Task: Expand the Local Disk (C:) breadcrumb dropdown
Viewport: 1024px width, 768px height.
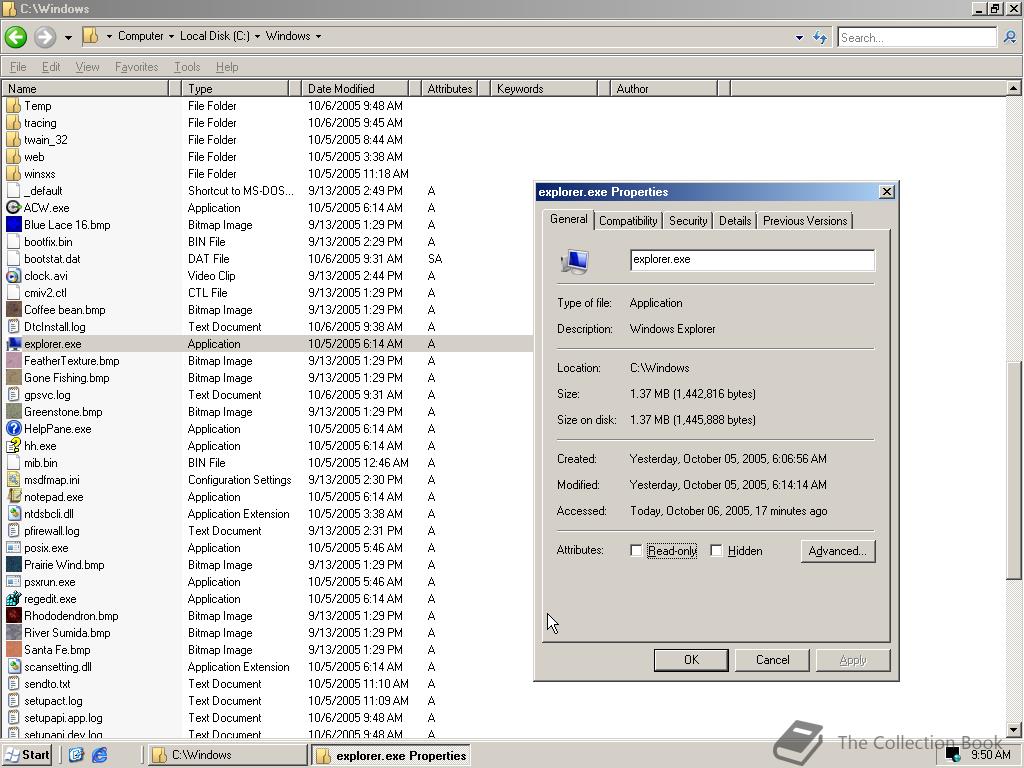Action: point(257,37)
